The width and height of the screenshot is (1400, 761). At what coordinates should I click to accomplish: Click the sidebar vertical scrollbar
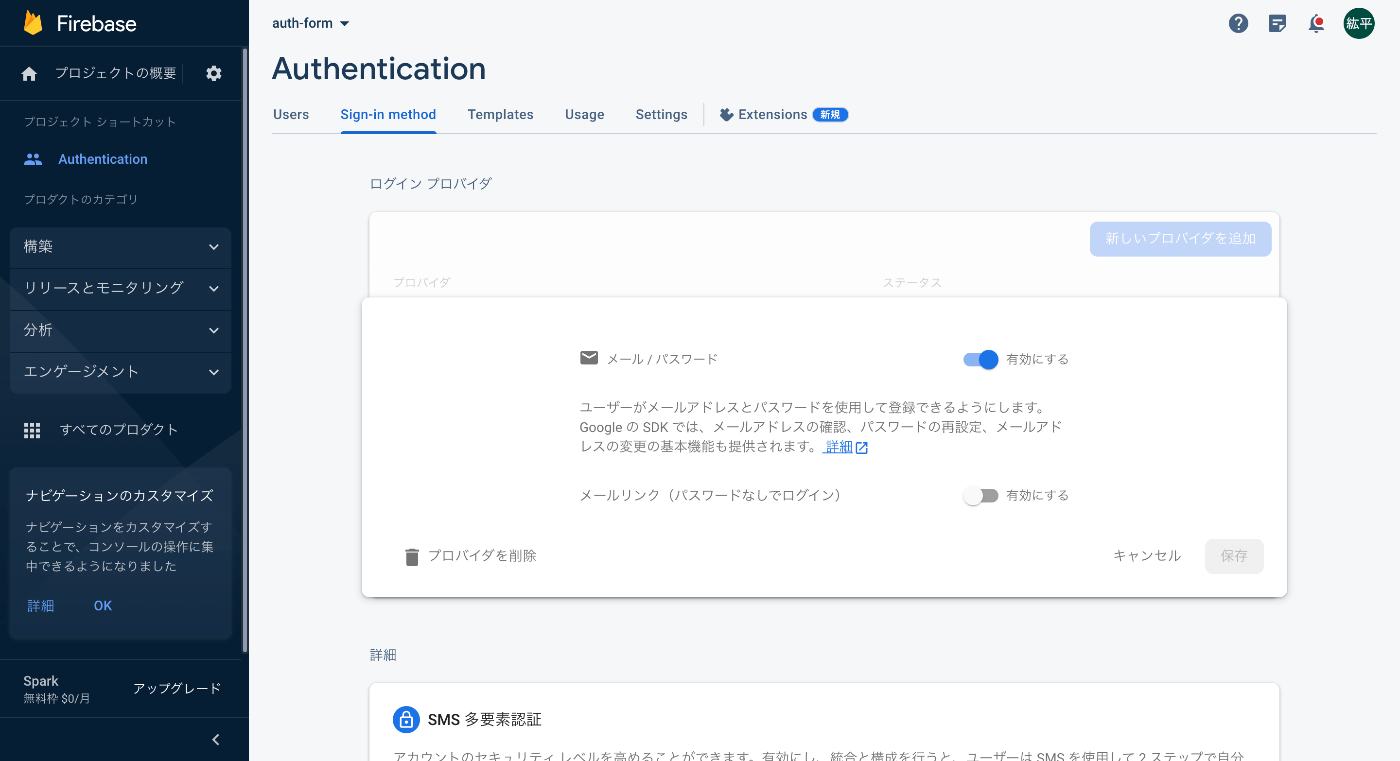(245, 350)
